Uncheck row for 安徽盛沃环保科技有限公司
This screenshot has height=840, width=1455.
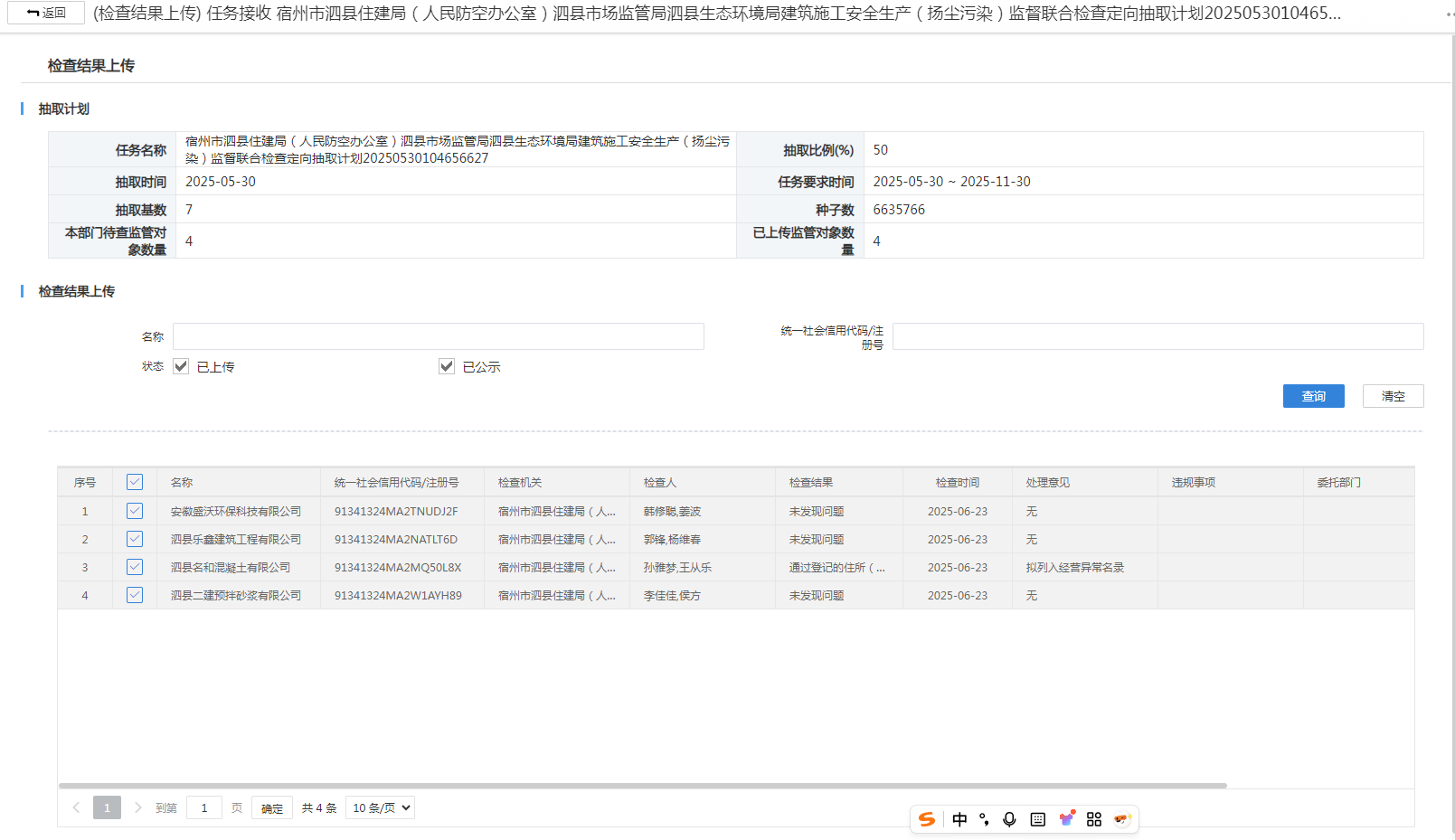click(135, 511)
